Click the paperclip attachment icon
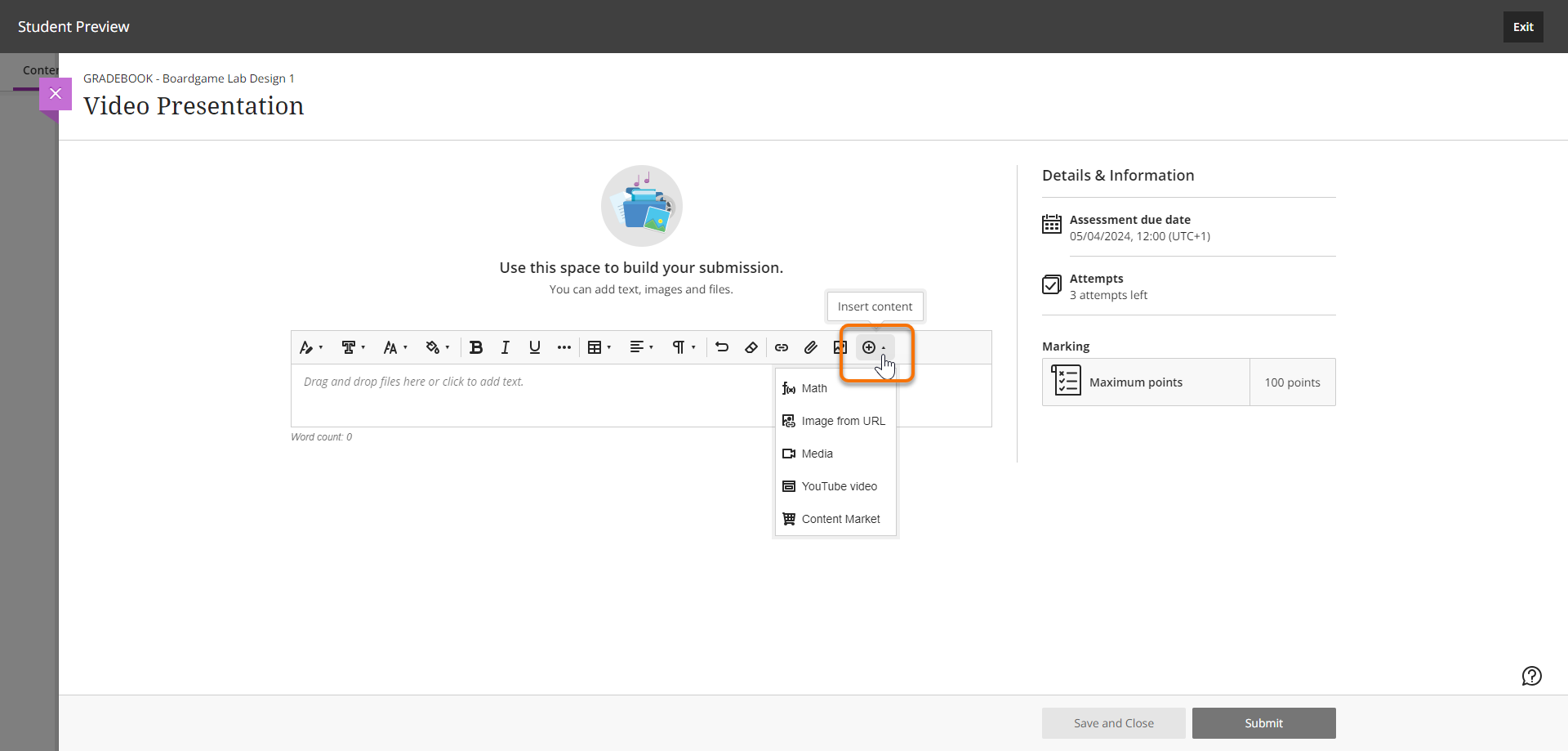 point(811,347)
